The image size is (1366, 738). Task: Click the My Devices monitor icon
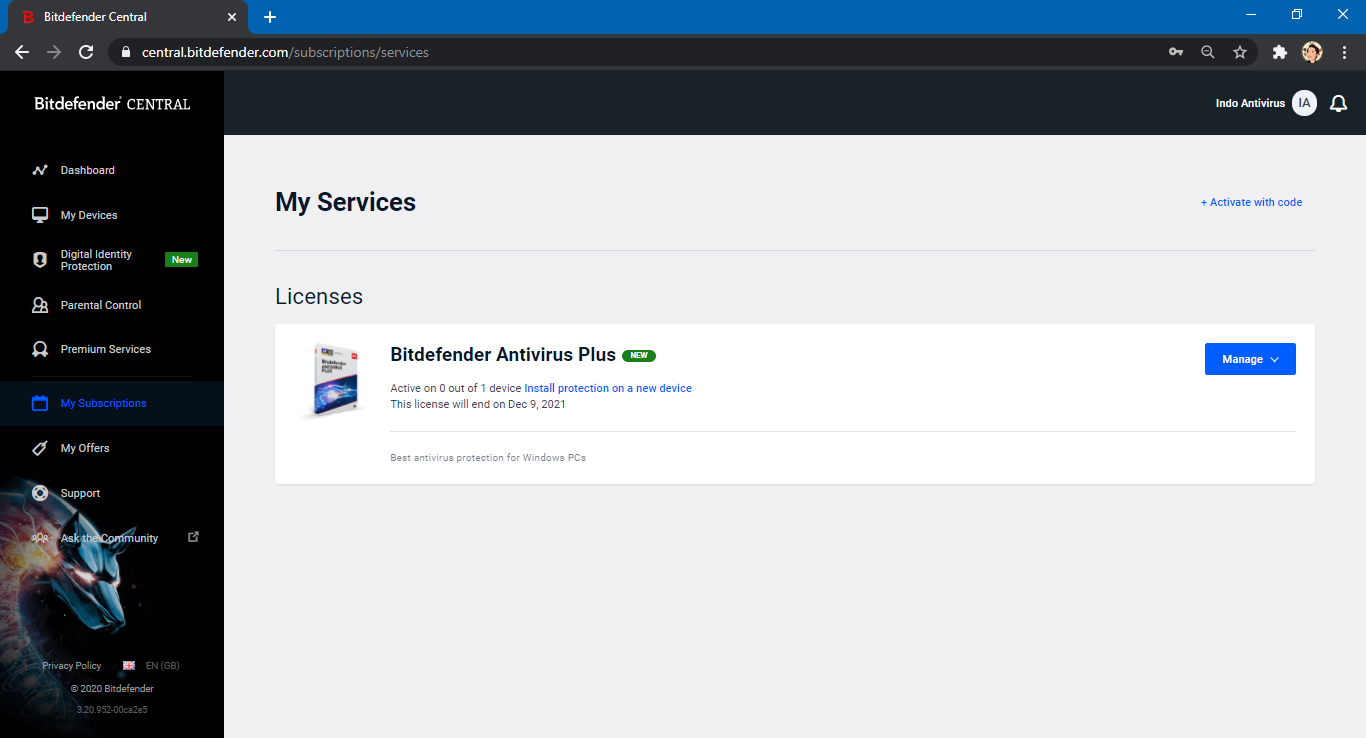pos(40,215)
